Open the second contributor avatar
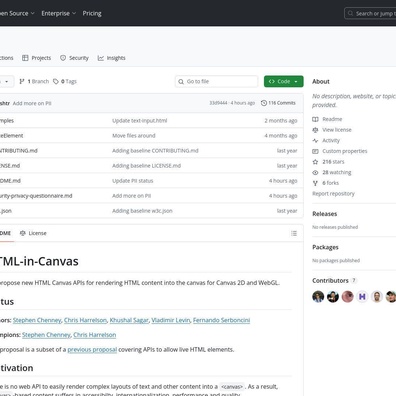396x396 pixels. coord(333,296)
